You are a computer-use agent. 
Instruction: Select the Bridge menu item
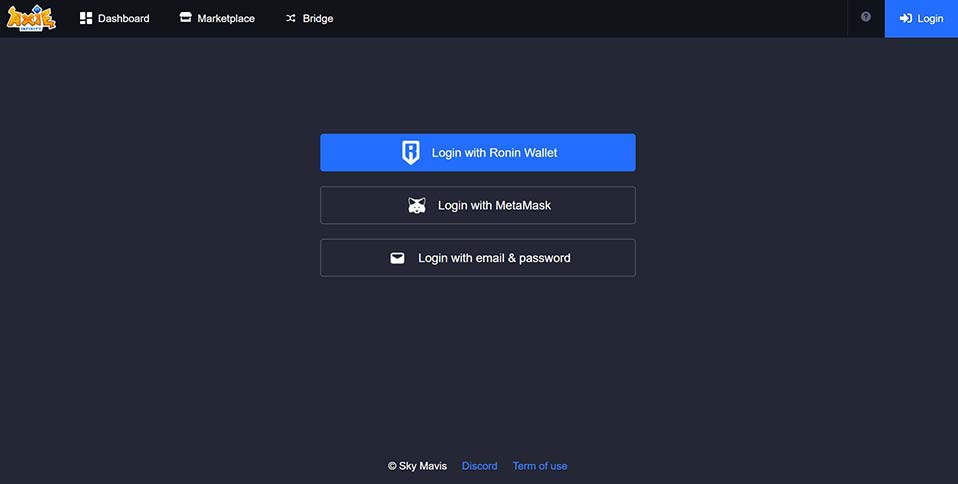click(318, 18)
